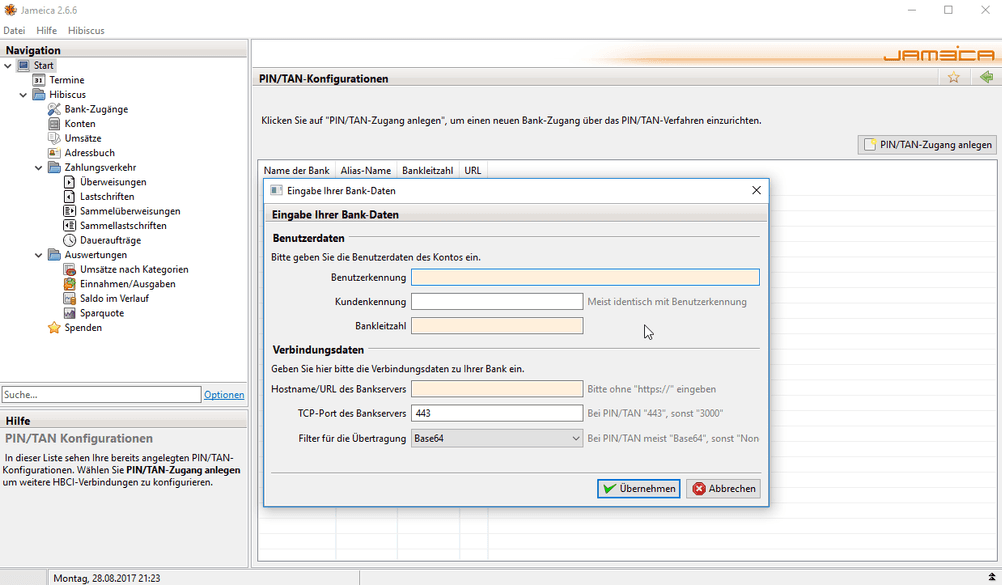
Task: Collapse the Zahlungsverkehr tree node
Action: pyautogui.click(x=38, y=168)
